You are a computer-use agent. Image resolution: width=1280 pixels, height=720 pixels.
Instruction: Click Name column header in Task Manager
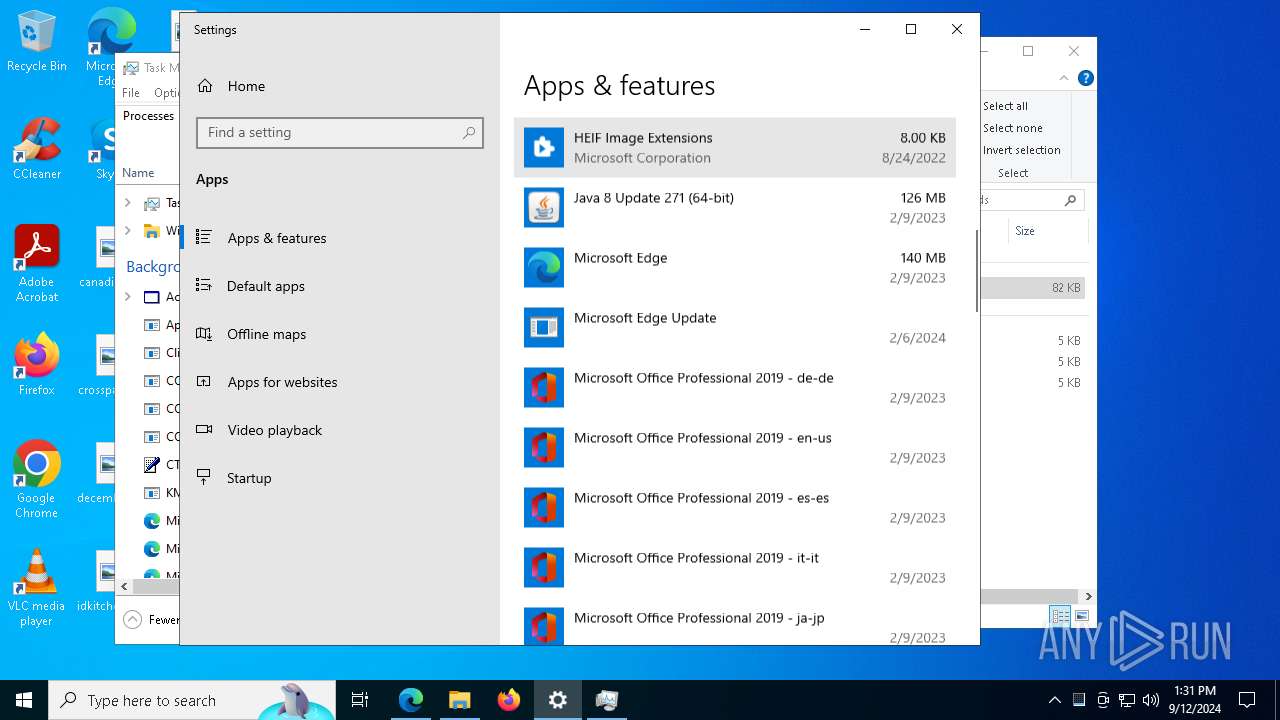tap(138, 173)
